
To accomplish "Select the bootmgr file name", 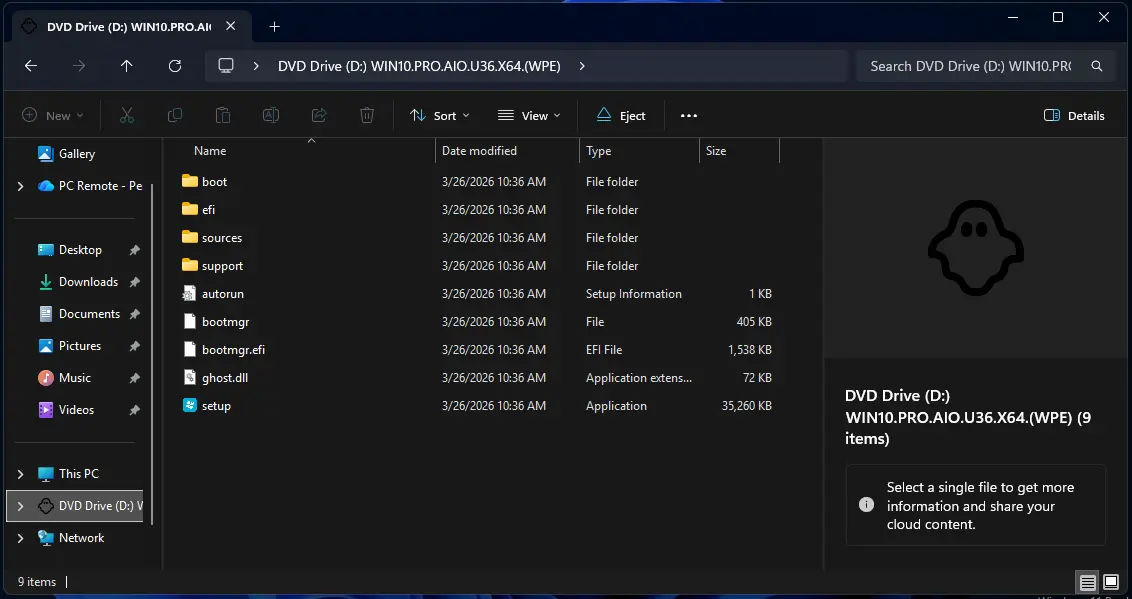I will (225, 322).
